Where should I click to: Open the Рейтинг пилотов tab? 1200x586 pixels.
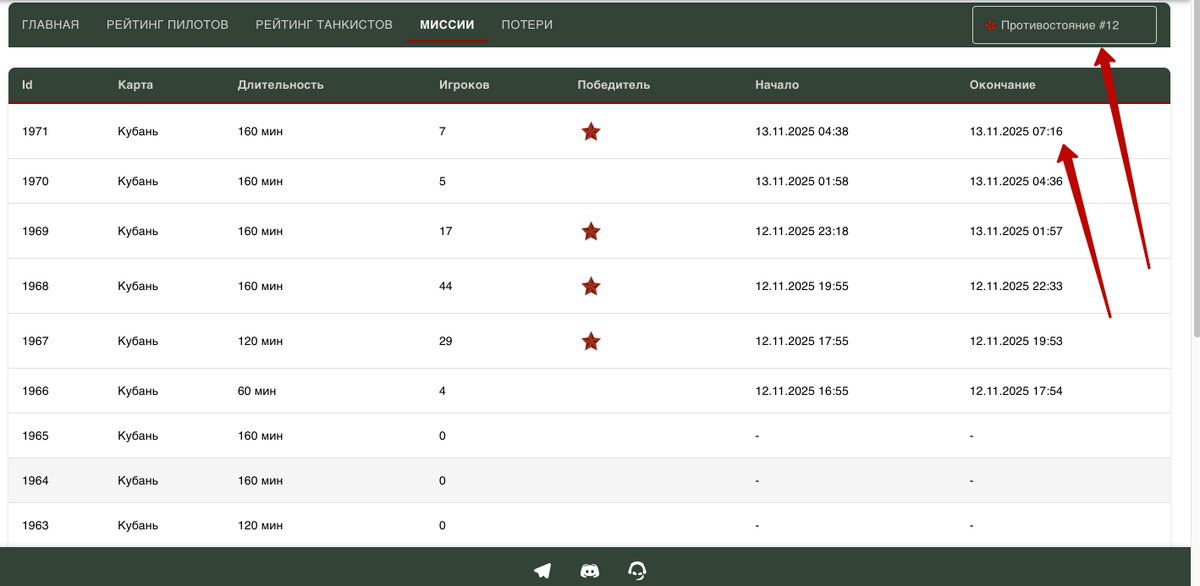[x=167, y=24]
